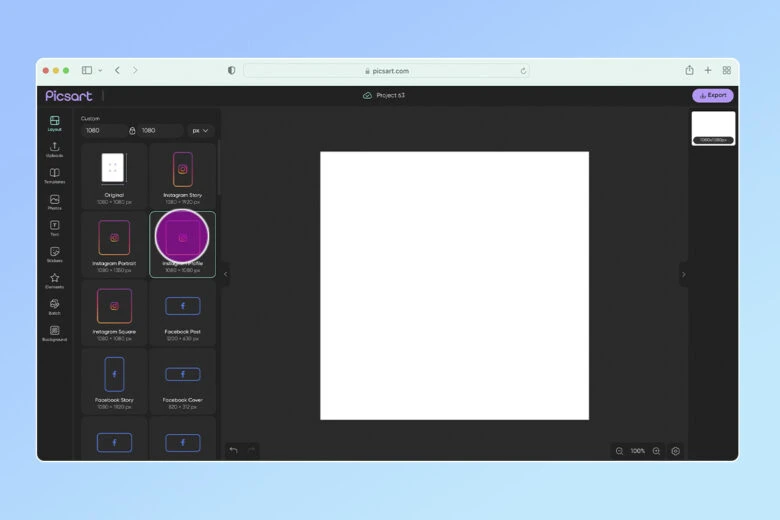The width and height of the screenshot is (780, 520).
Task: Open the px units dropdown
Action: coord(201,130)
